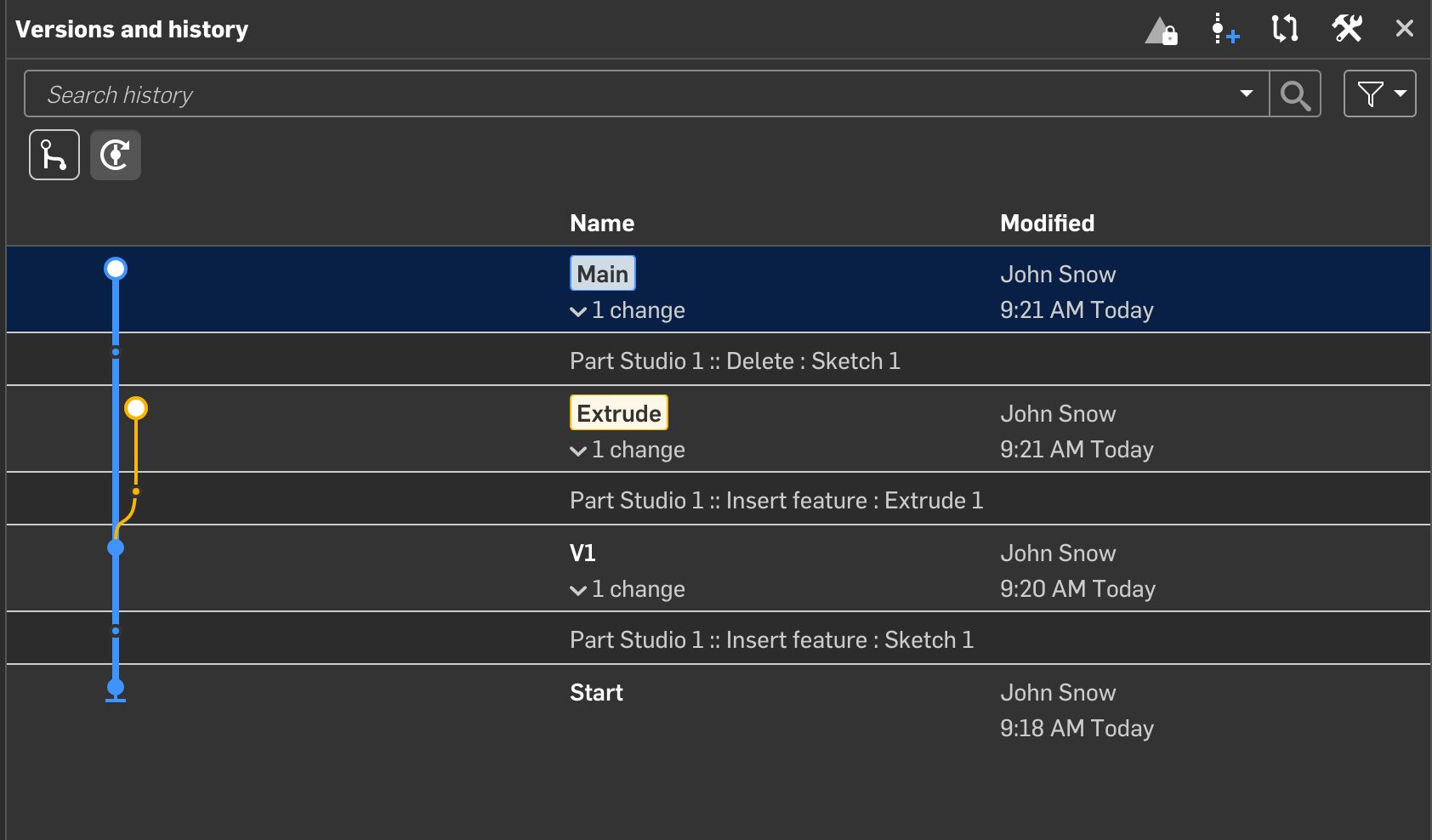The width and height of the screenshot is (1432, 840).
Task: Create a new version with plus icon
Action: coord(1225,29)
